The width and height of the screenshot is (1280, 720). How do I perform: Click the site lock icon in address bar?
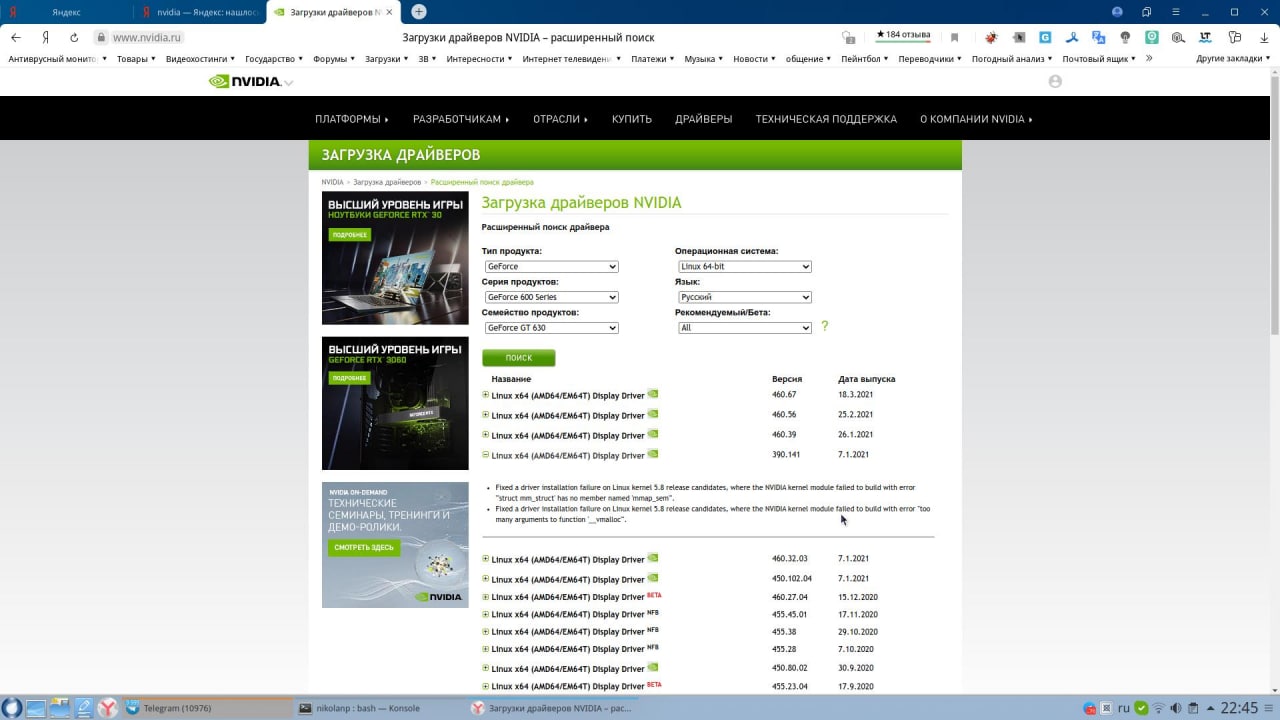[100, 37]
